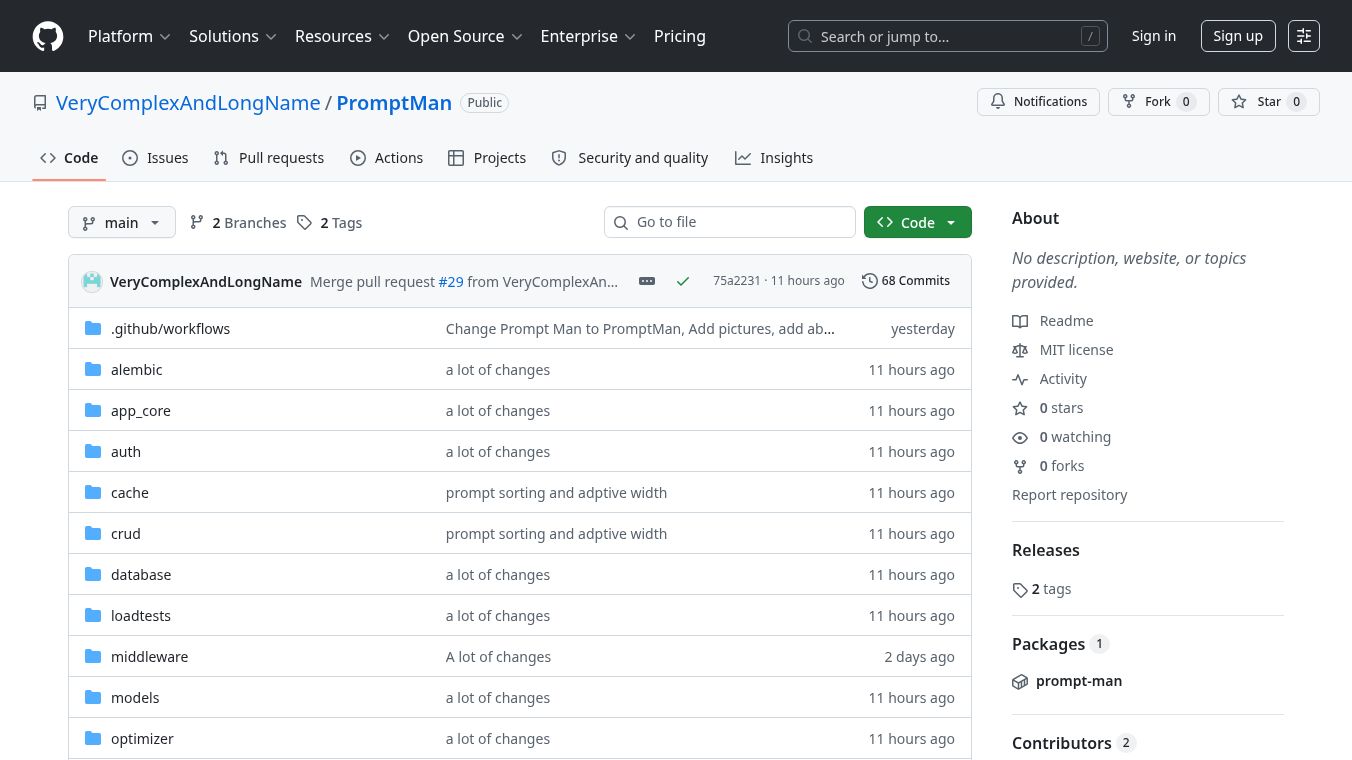
Task: Click the tag icon under Releases
Action: [1020, 590]
